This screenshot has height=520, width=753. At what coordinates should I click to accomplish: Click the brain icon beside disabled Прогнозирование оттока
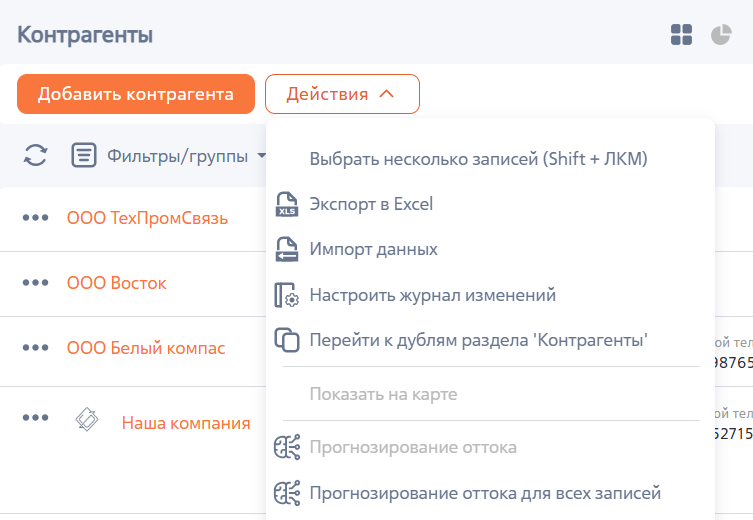287,447
